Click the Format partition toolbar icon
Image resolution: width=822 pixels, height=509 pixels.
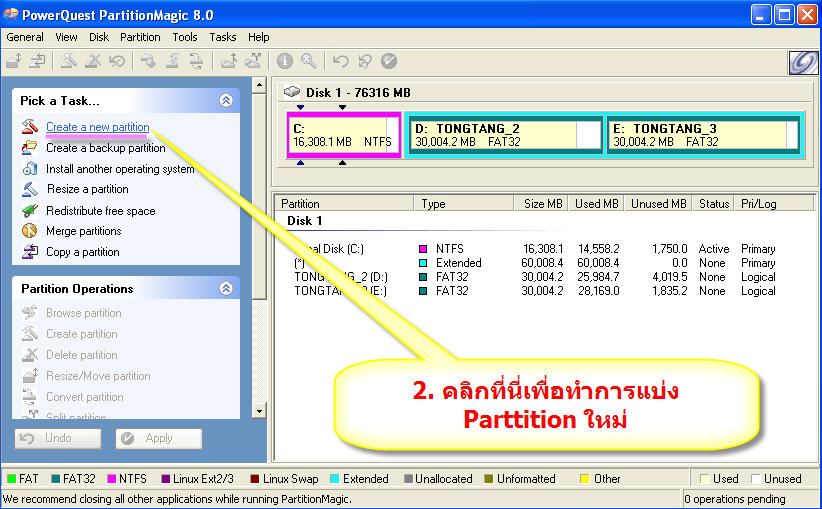pyautogui.click(x=172, y=61)
